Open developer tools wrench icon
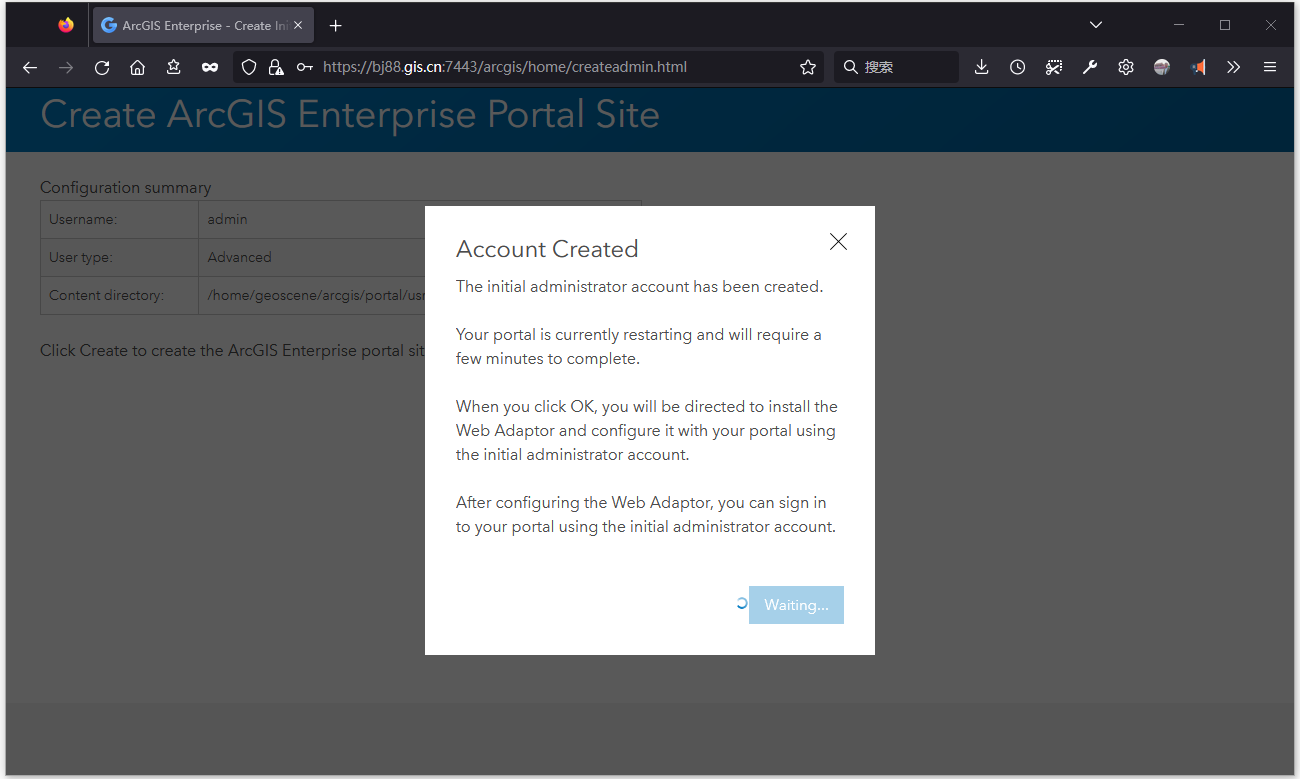Screen dimensions: 1300x779 coord(1090,67)
